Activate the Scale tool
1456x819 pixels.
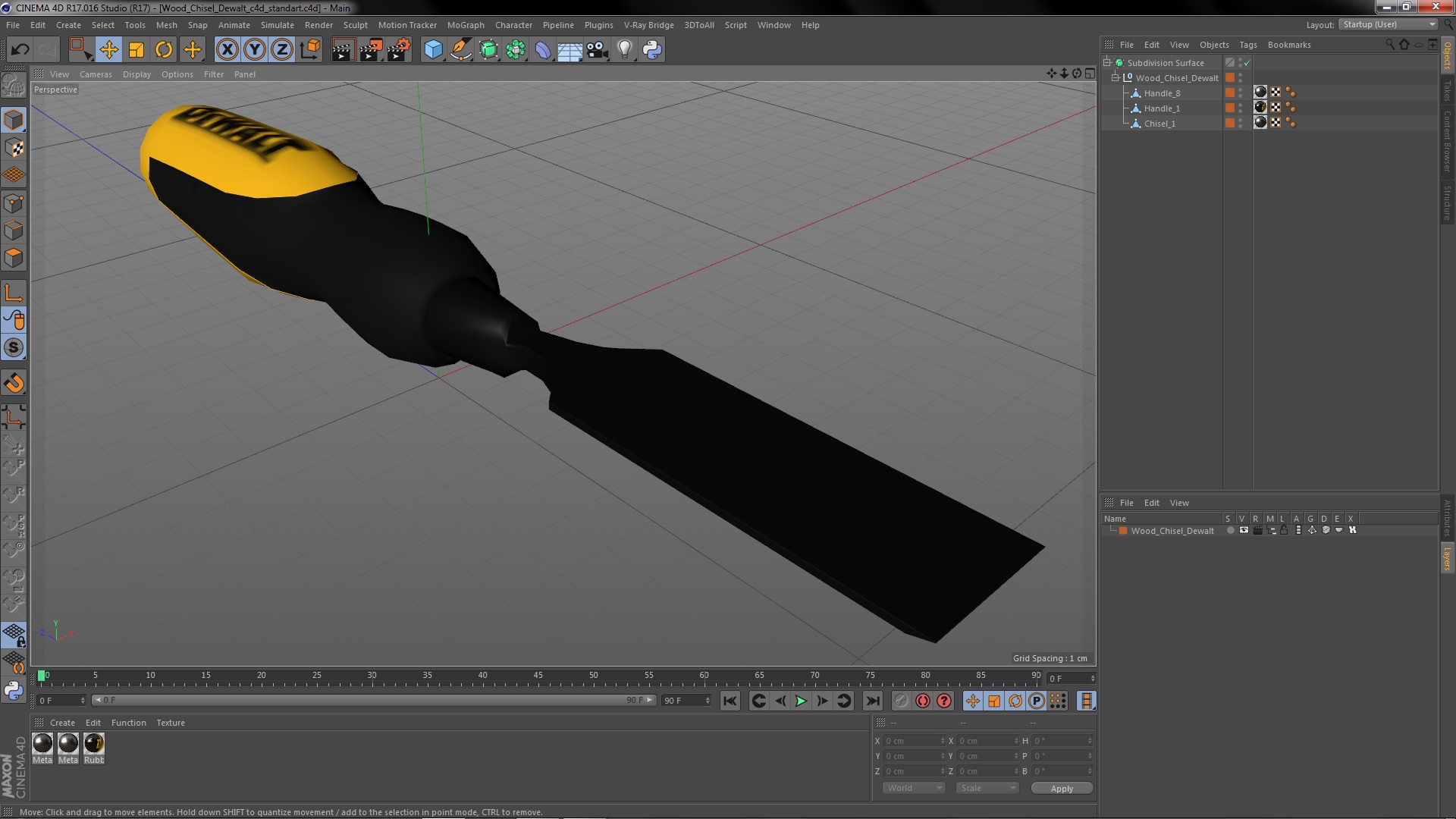[136, 50]
